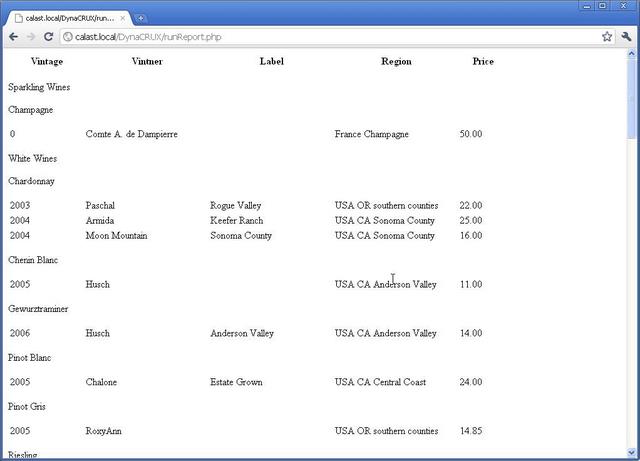Click the Armida vintner cell

pos(100,220)
